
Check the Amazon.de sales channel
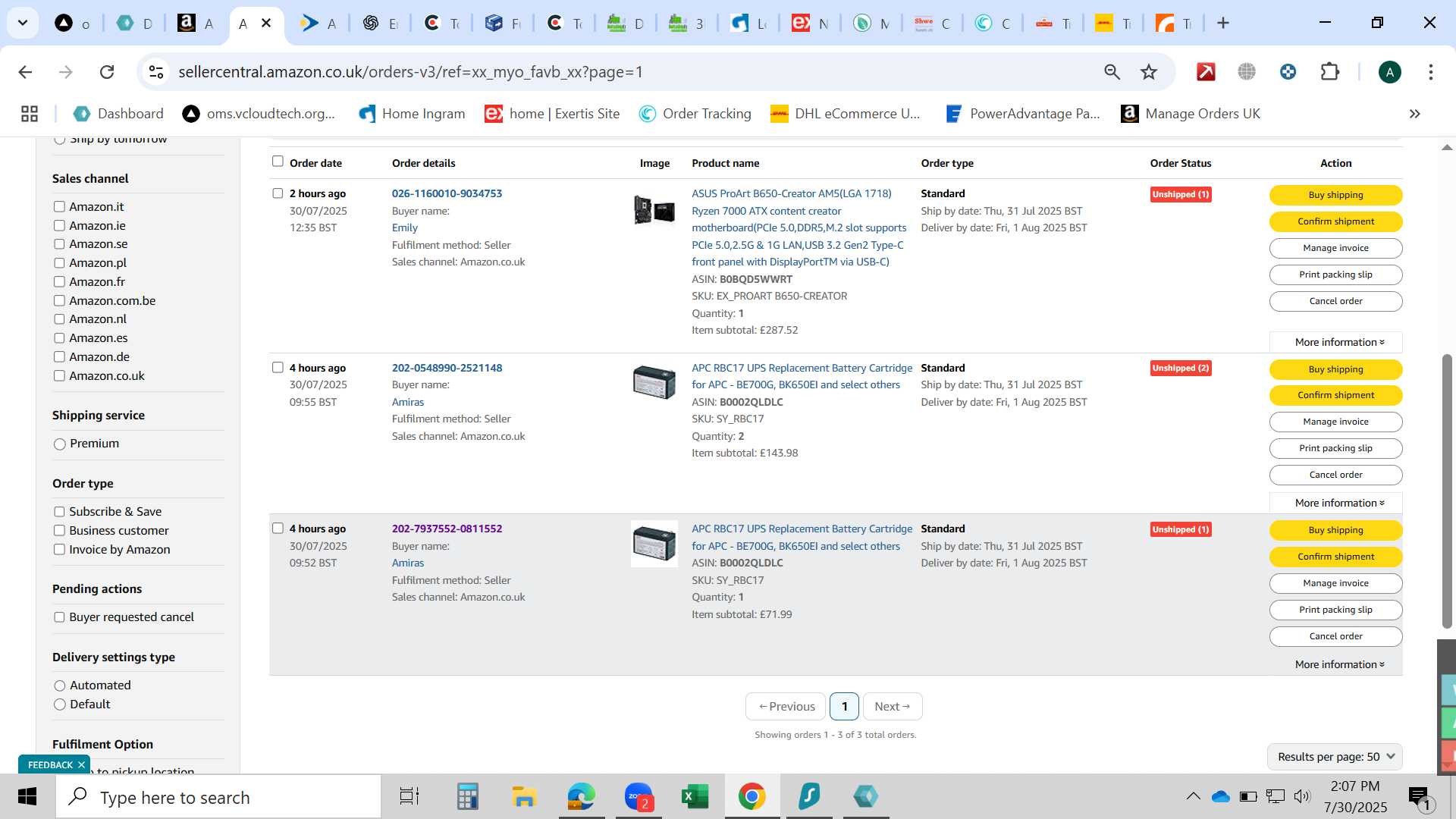pos(59,357)
